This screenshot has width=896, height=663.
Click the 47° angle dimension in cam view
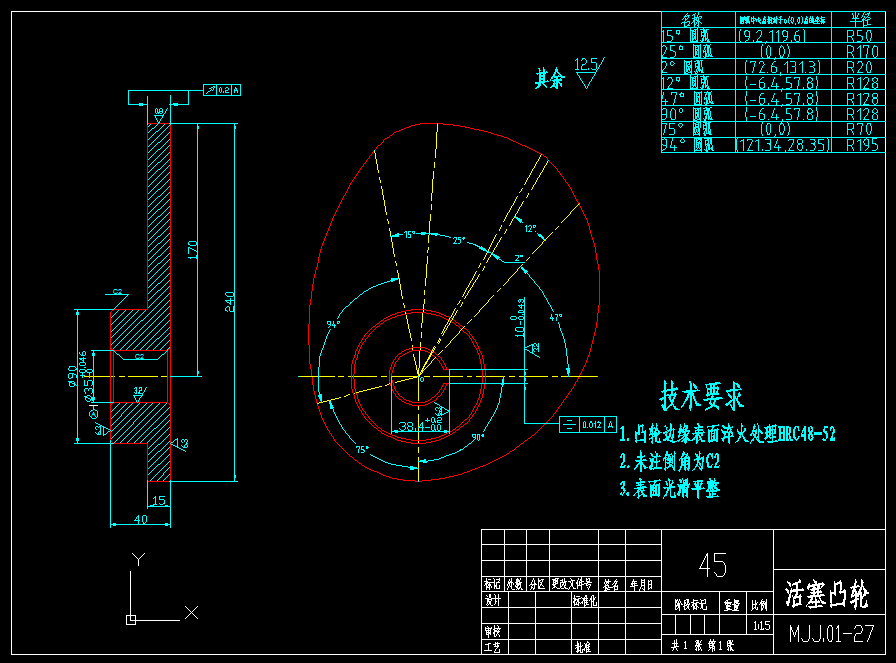click(555, 317)
